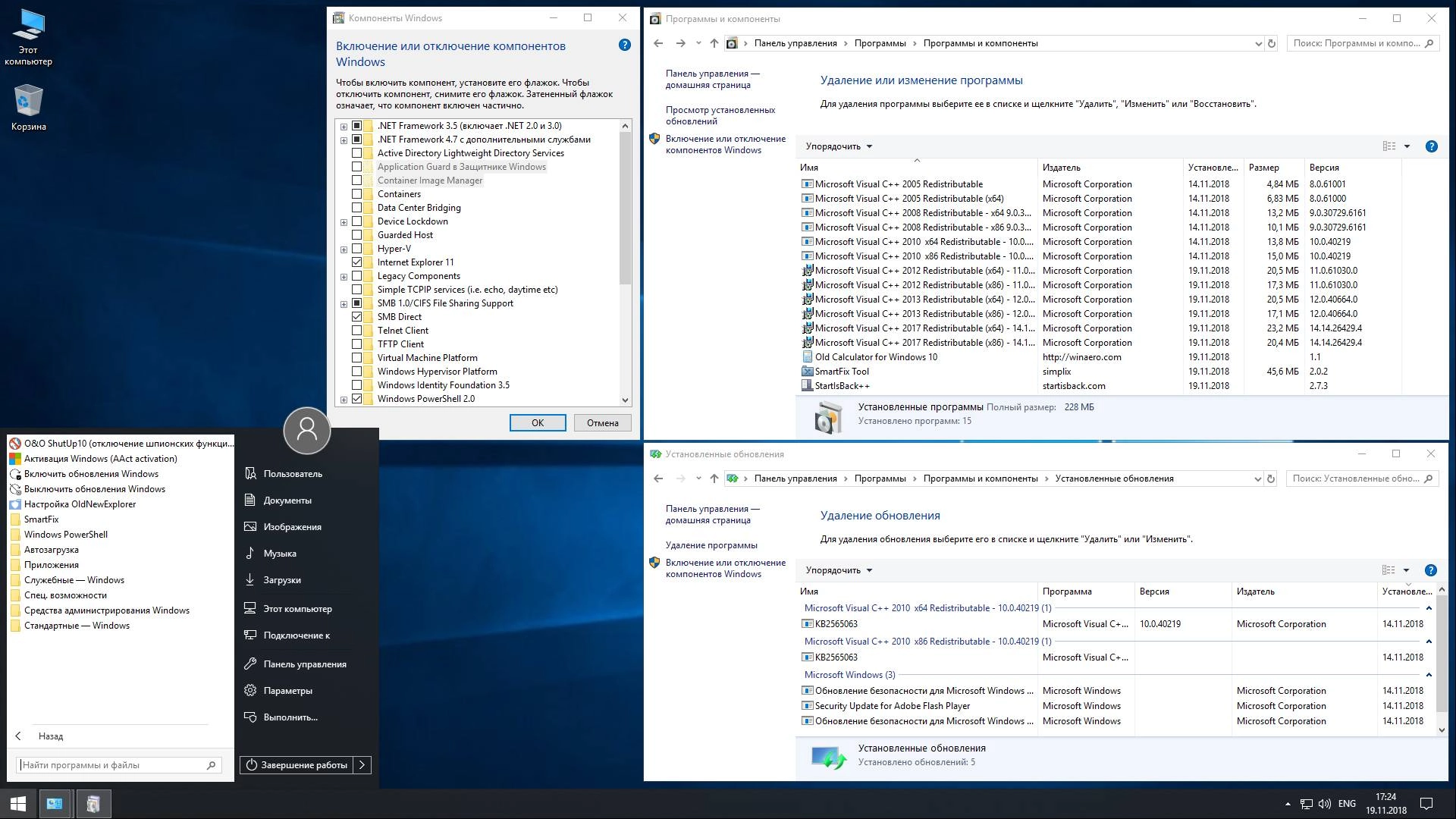Open SmartFix folder in Start menu
The height and width of the screenshot is (819, 1456).
[x=41, y=519]
